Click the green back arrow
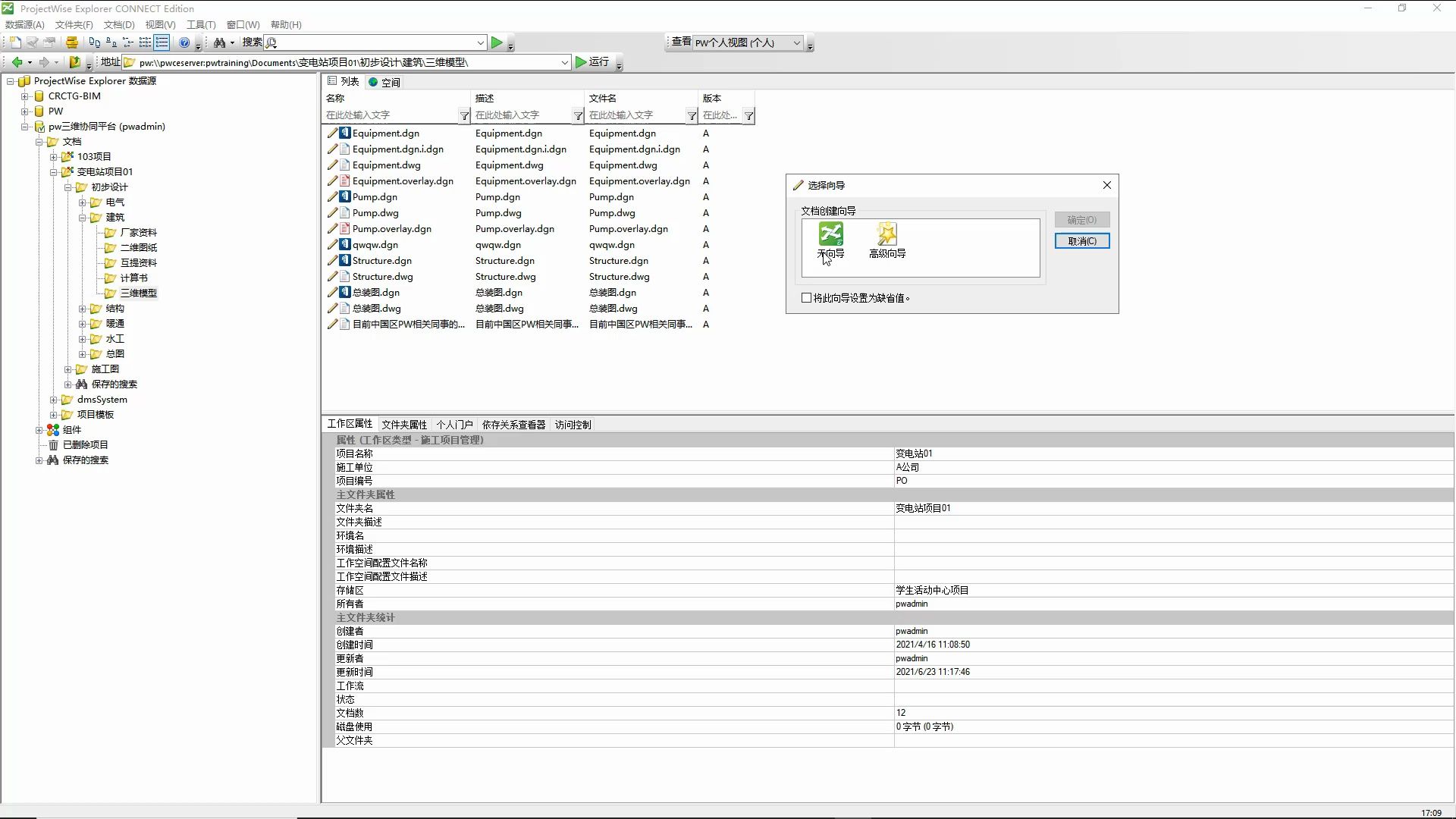Screen dimensions: 1456x819 [17, 62]
